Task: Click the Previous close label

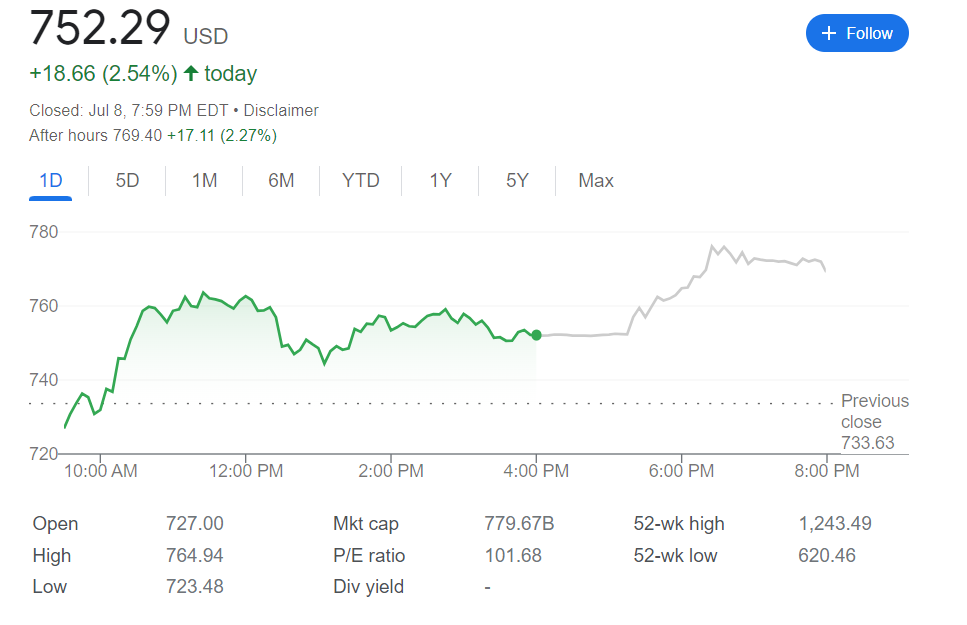Action: (874, 410)
